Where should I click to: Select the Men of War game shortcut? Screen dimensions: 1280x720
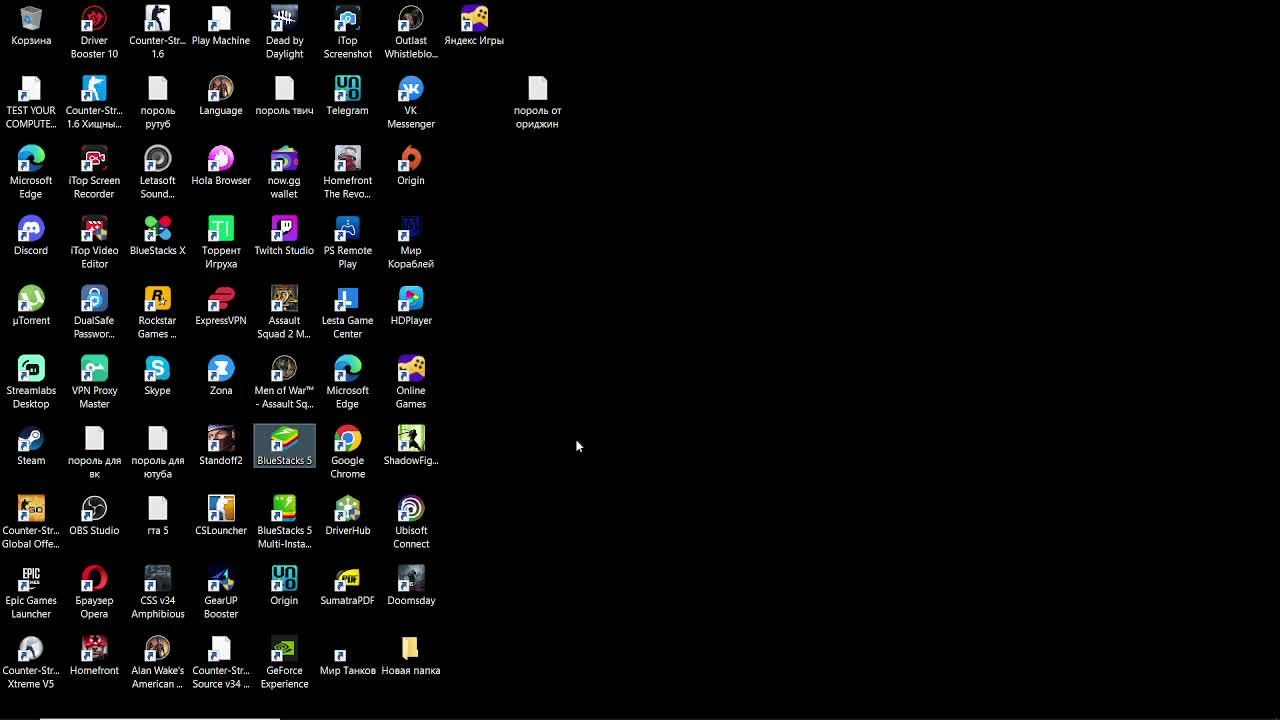pyautogui.click(x=284, y=383)
